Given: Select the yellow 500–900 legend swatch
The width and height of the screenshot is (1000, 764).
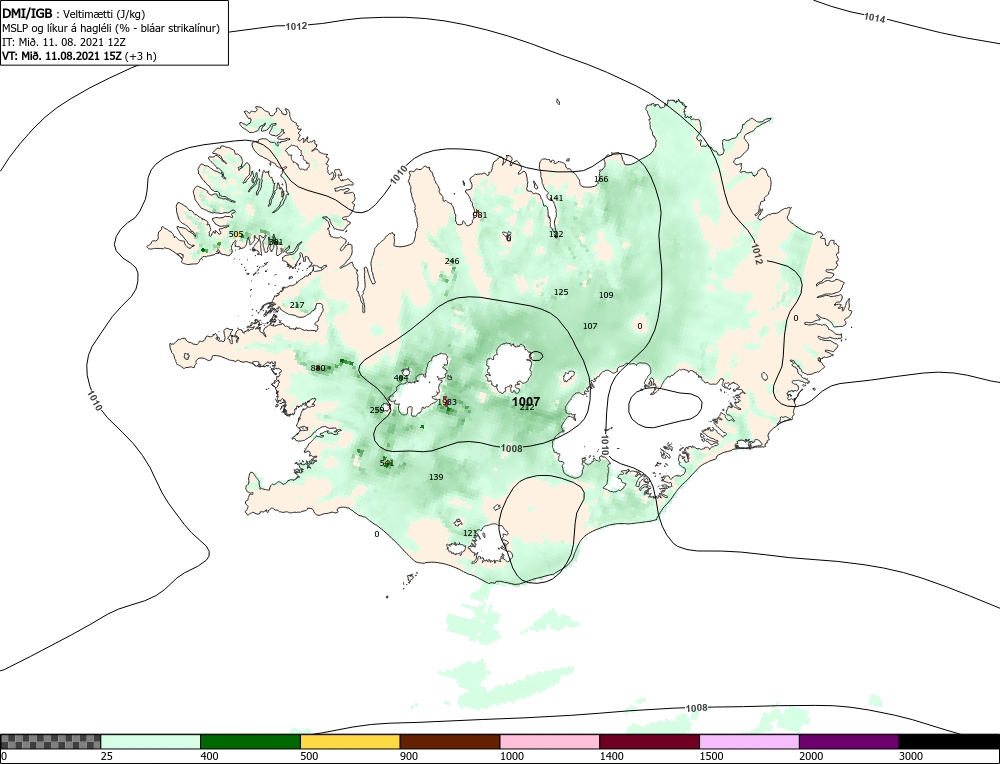Looking at the screenshot, I should pos(350,741).
